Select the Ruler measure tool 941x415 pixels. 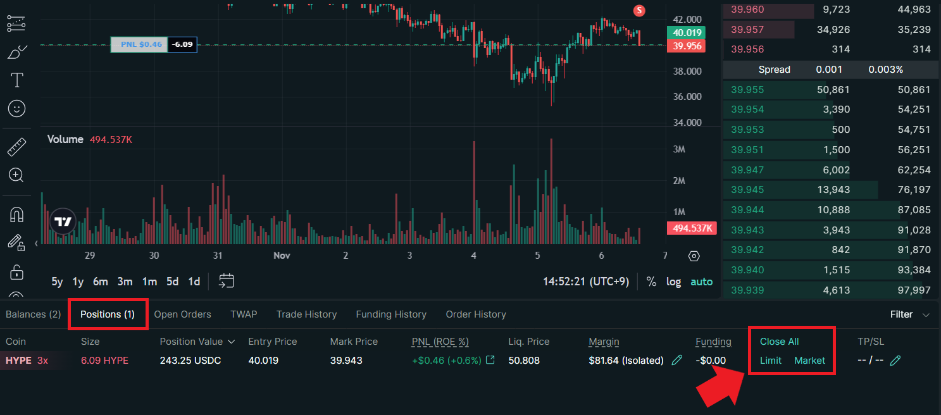[17, 148]
